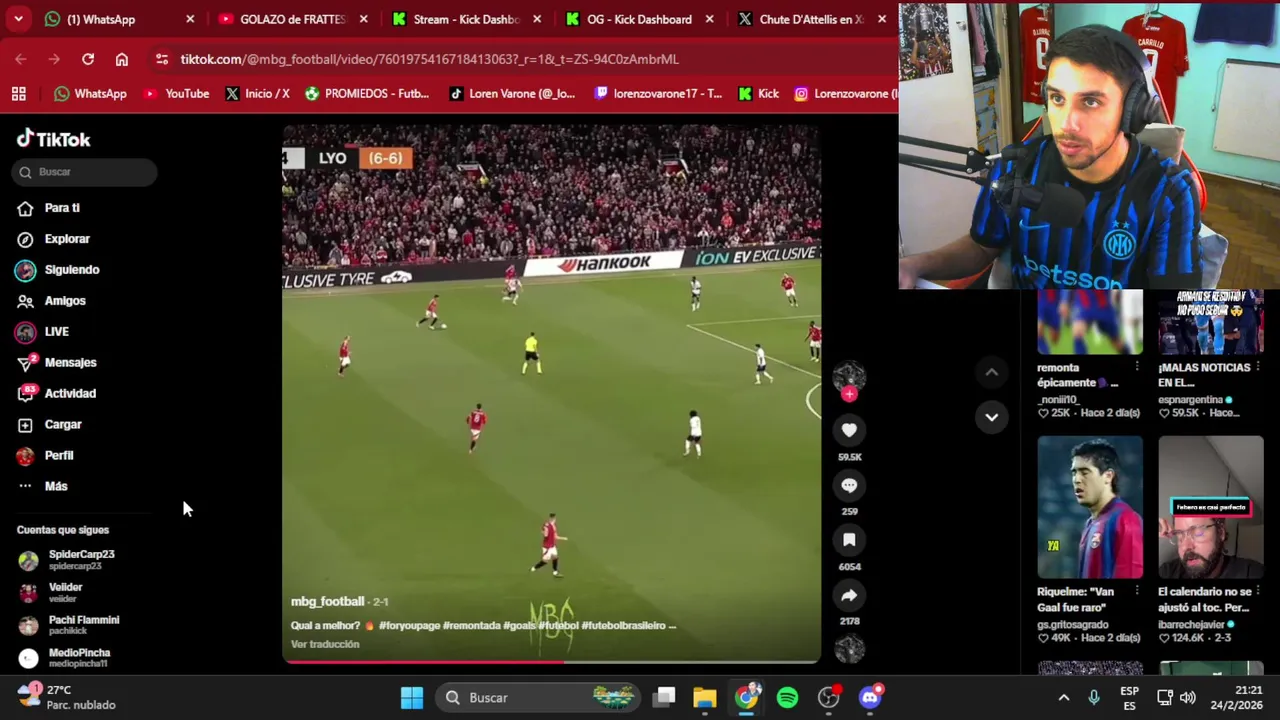Open Spotify from taskbar
1280x720 pixels.
point(787,698)
